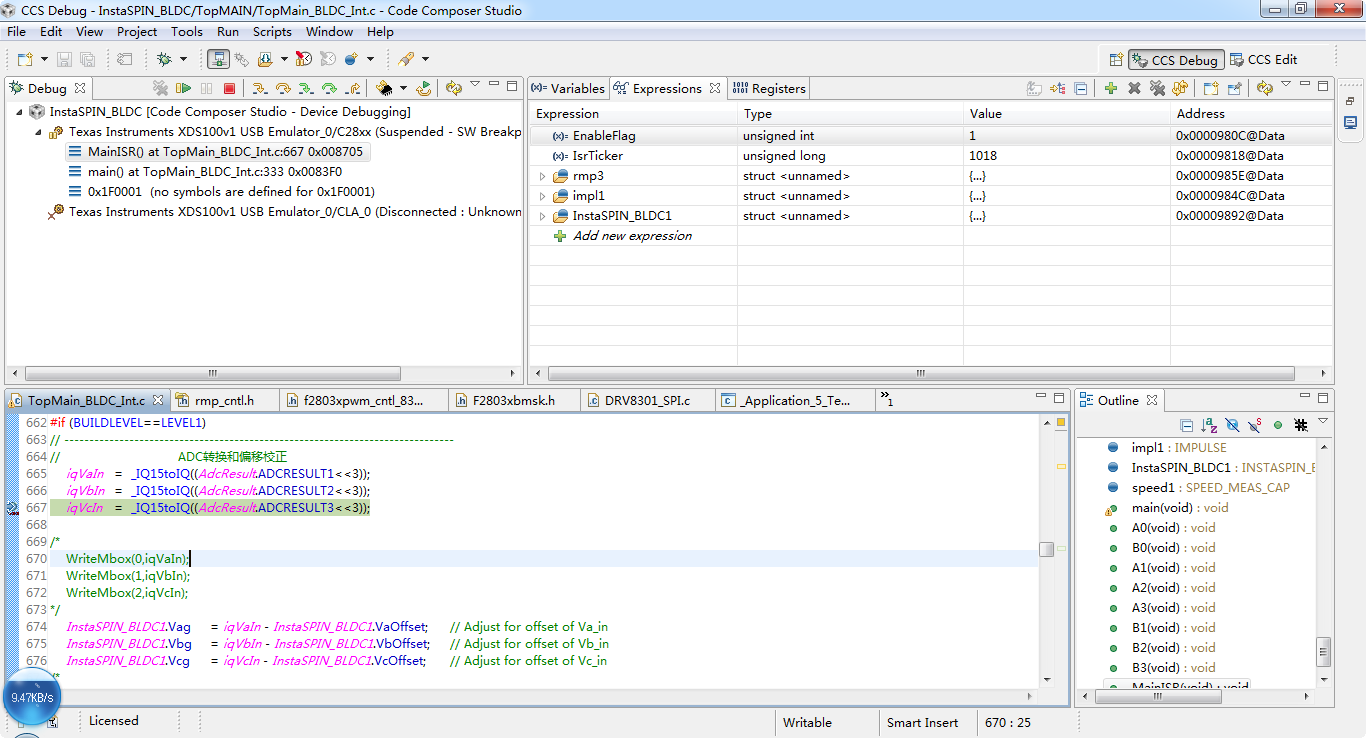Click the Step Over debug icon
1366x738 pixels.
pos(283,89)
